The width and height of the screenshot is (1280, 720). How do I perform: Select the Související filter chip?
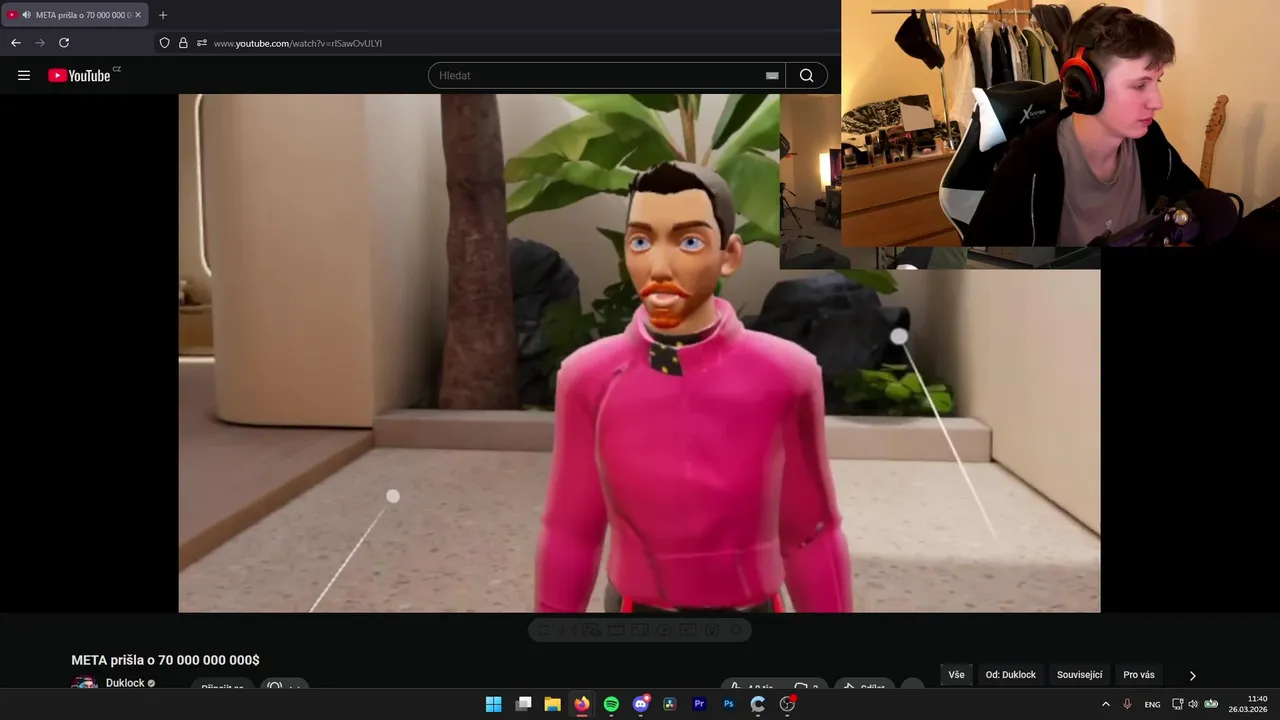pyautogui.click(x=1079, y=675)
